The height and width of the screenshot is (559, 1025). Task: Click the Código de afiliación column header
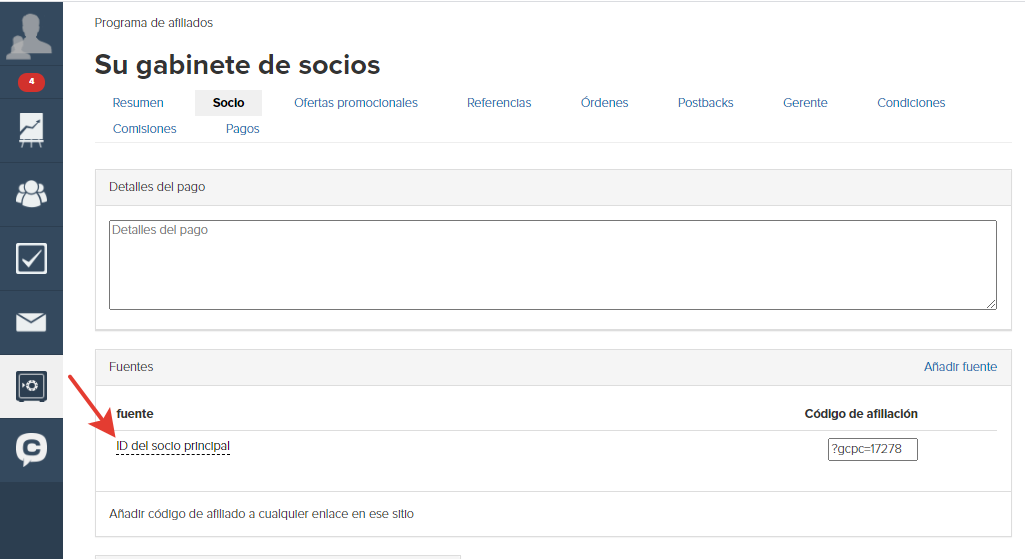[861, 414]
